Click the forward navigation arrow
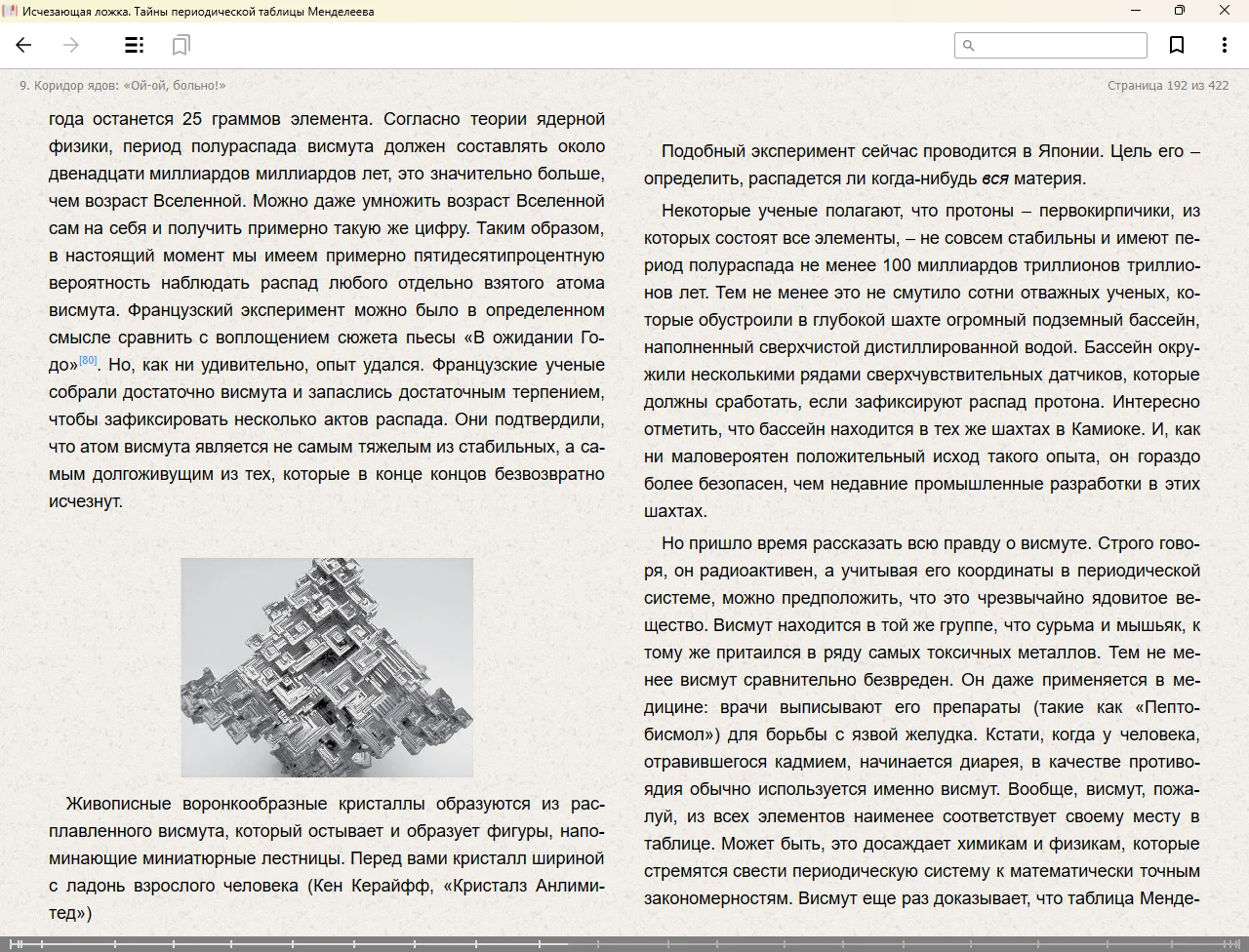Image resolution: width=1249 pixels, height=952 pixels. pos(71,45)
